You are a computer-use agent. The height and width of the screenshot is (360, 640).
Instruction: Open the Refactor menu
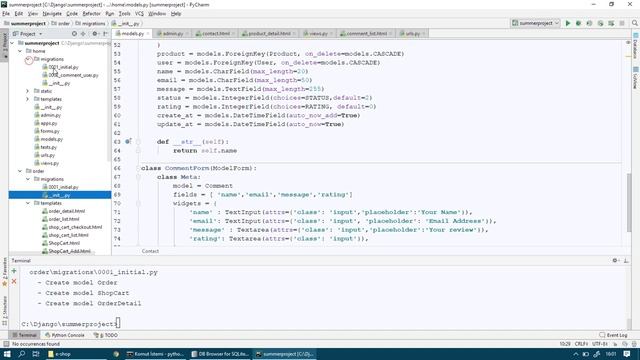coord(91,13)
